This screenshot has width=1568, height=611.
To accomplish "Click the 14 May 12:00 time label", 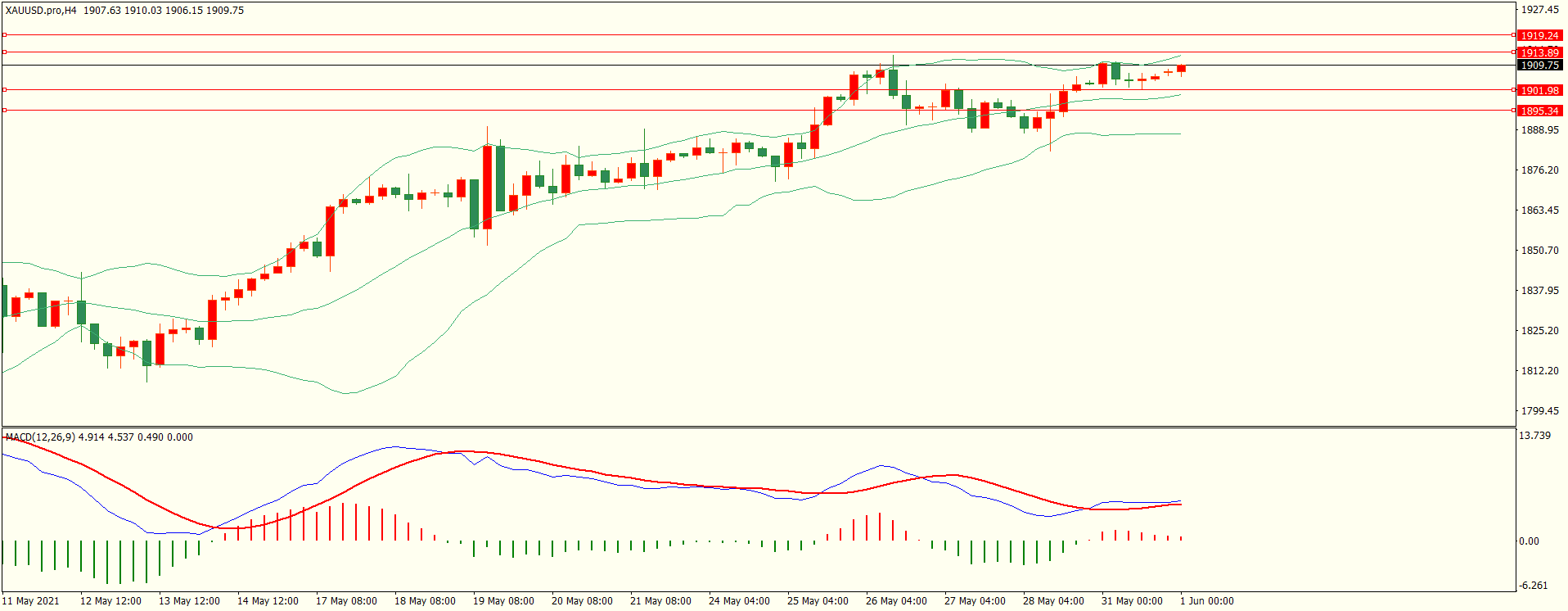I will click(x=268, y=601).
